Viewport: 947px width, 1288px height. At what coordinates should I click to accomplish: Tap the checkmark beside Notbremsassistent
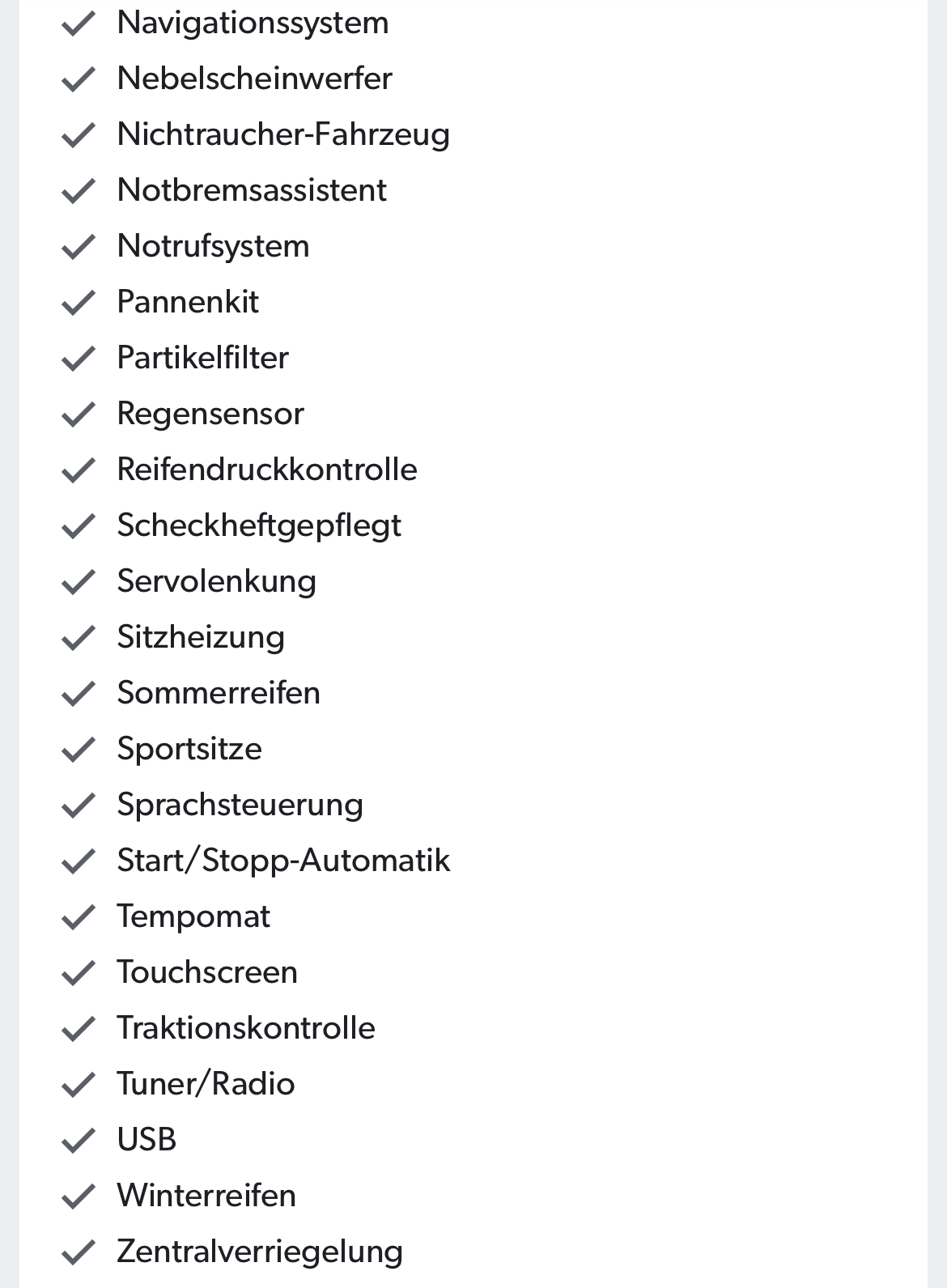tap(79, 191)
